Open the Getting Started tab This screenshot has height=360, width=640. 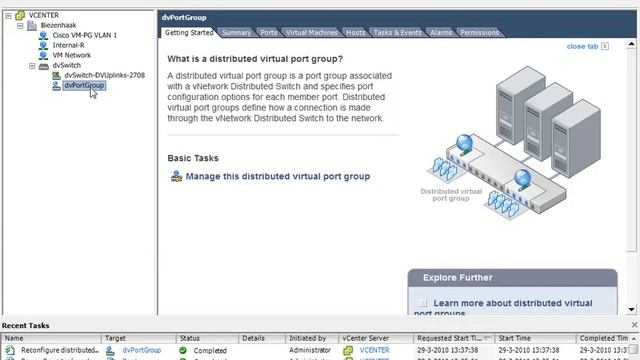click(x=189, y=33)
